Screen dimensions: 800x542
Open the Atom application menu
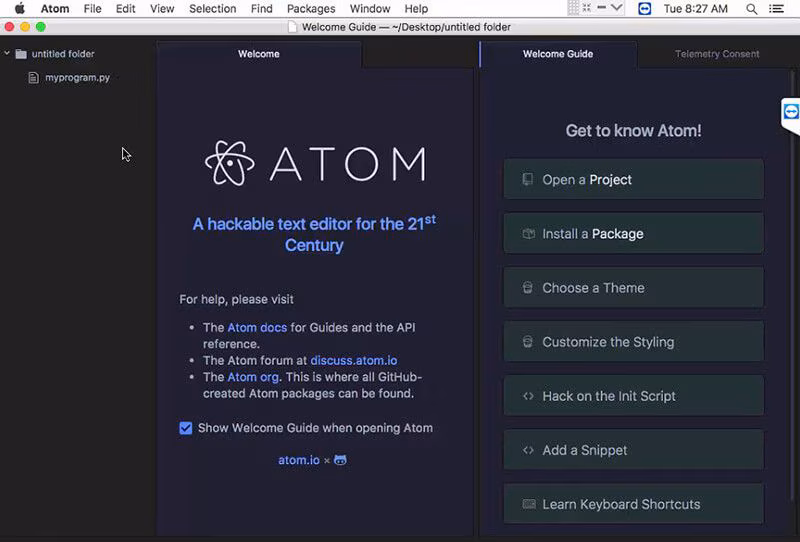click(55, 9)
